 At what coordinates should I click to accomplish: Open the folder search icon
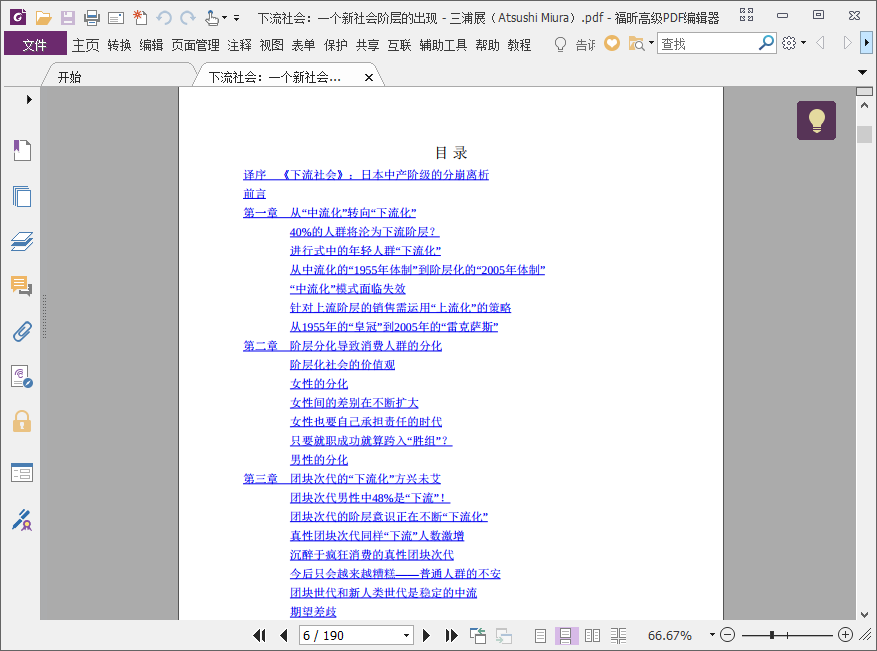638,44
